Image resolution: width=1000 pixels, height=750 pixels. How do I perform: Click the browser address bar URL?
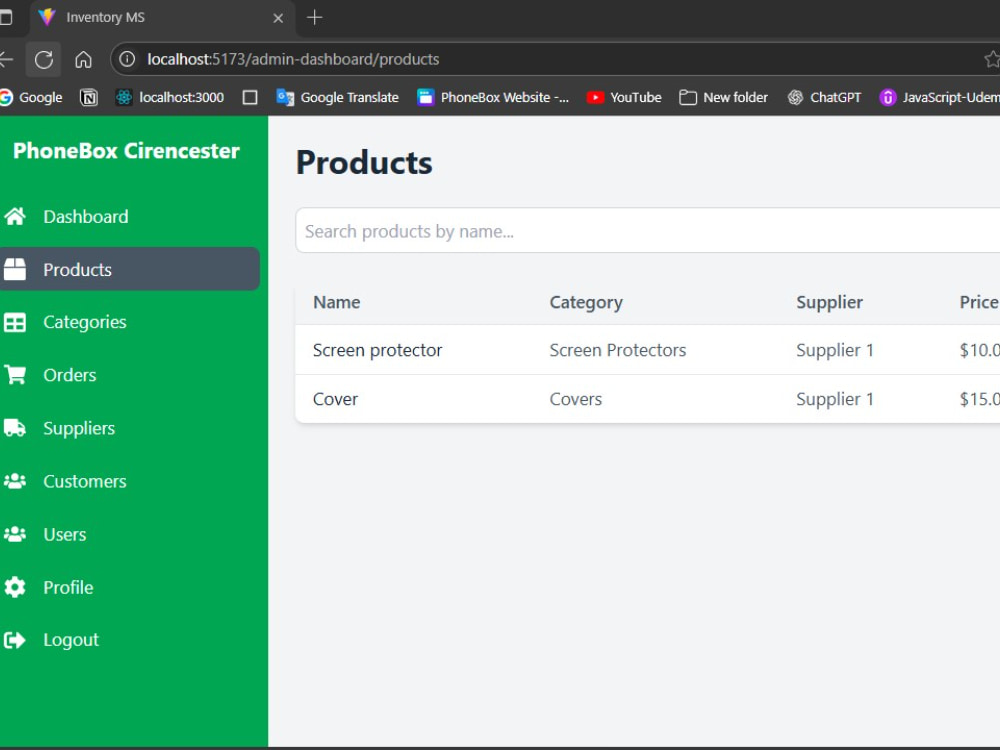tap(293, 59)
